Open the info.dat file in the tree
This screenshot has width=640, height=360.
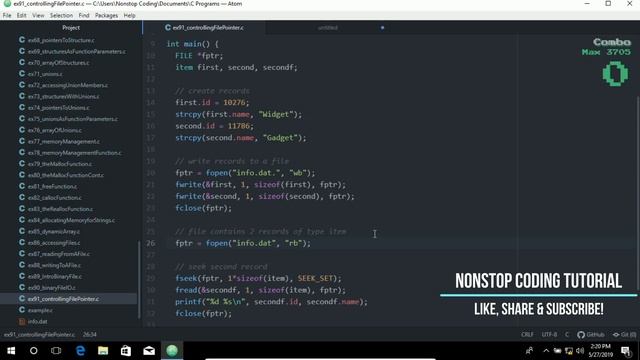38,322
